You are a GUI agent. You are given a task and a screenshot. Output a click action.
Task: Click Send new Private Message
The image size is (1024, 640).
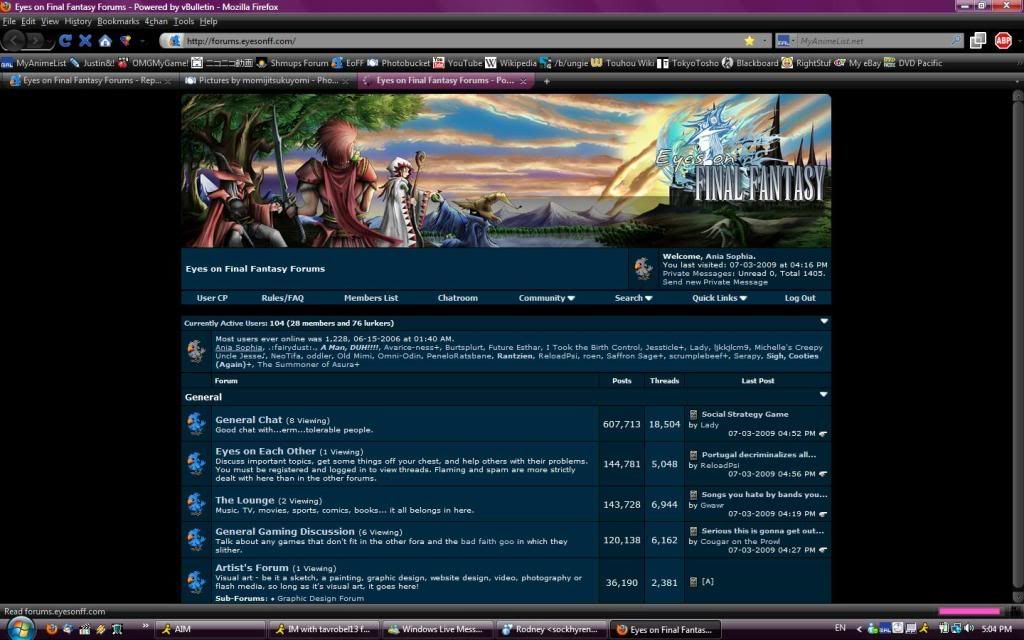pyautogui.click(x=715, y=282)
